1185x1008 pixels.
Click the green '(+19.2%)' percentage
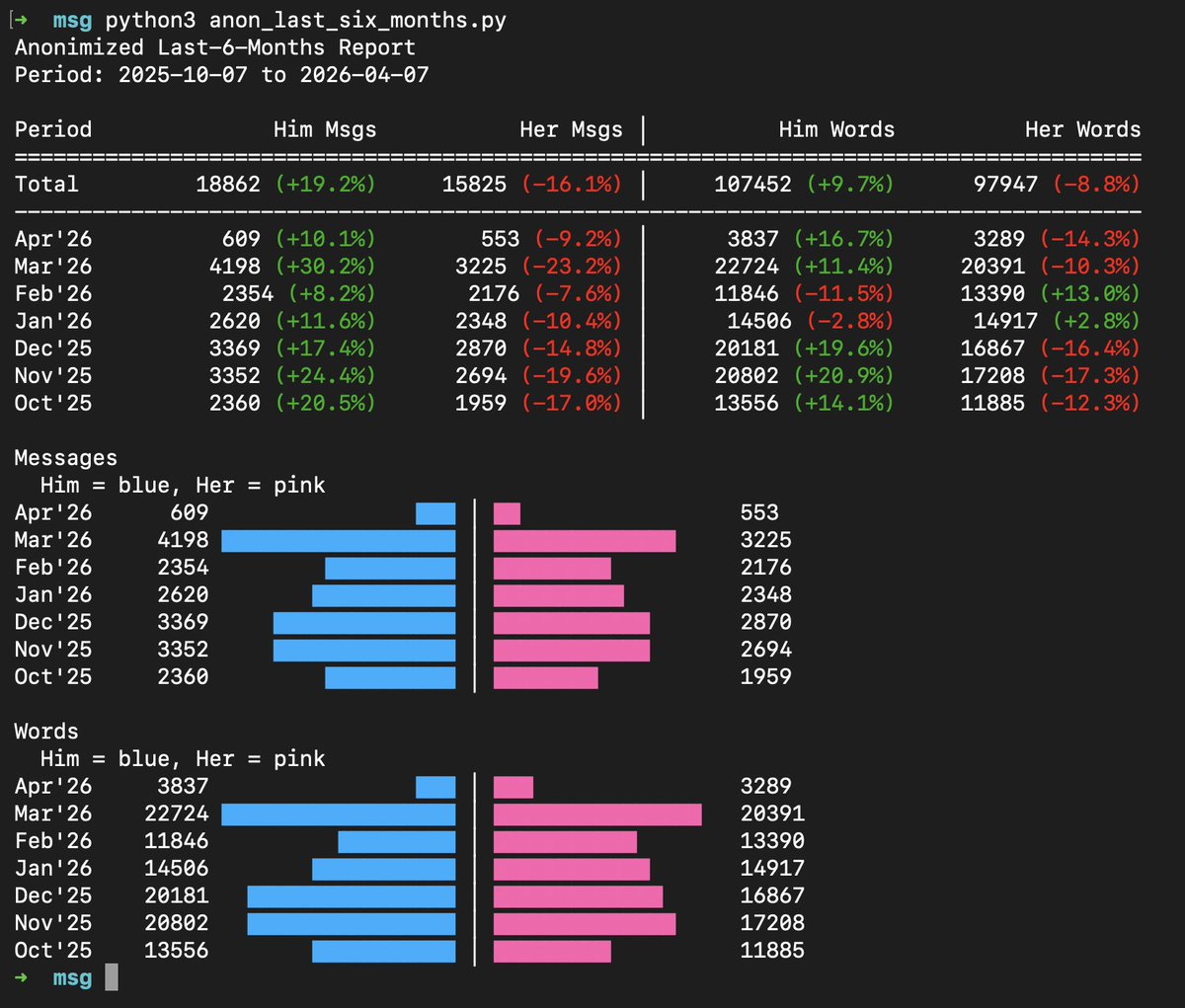click(x=325, y=184)
